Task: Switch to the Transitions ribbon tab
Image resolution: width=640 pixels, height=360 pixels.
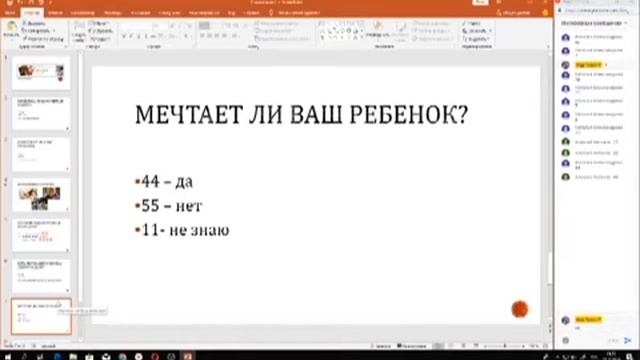Action: coord(112,13)
